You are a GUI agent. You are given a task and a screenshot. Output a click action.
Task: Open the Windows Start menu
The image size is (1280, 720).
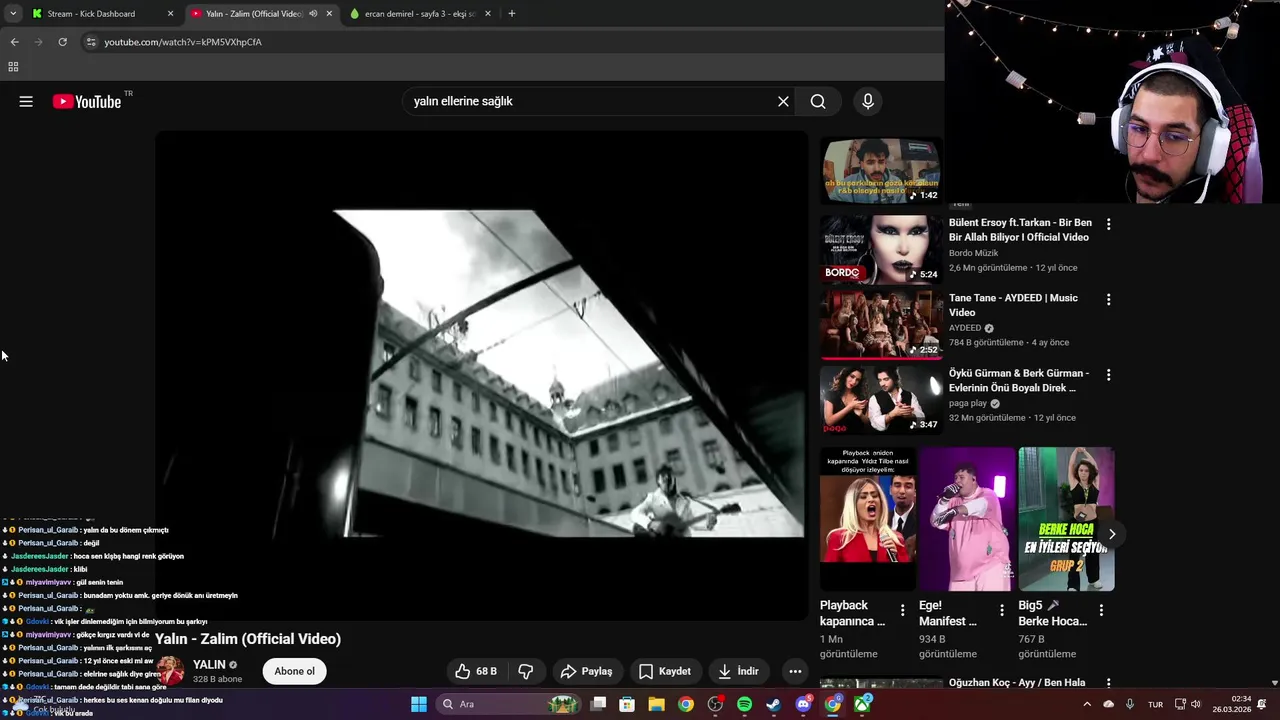click(x=419, y=704)
